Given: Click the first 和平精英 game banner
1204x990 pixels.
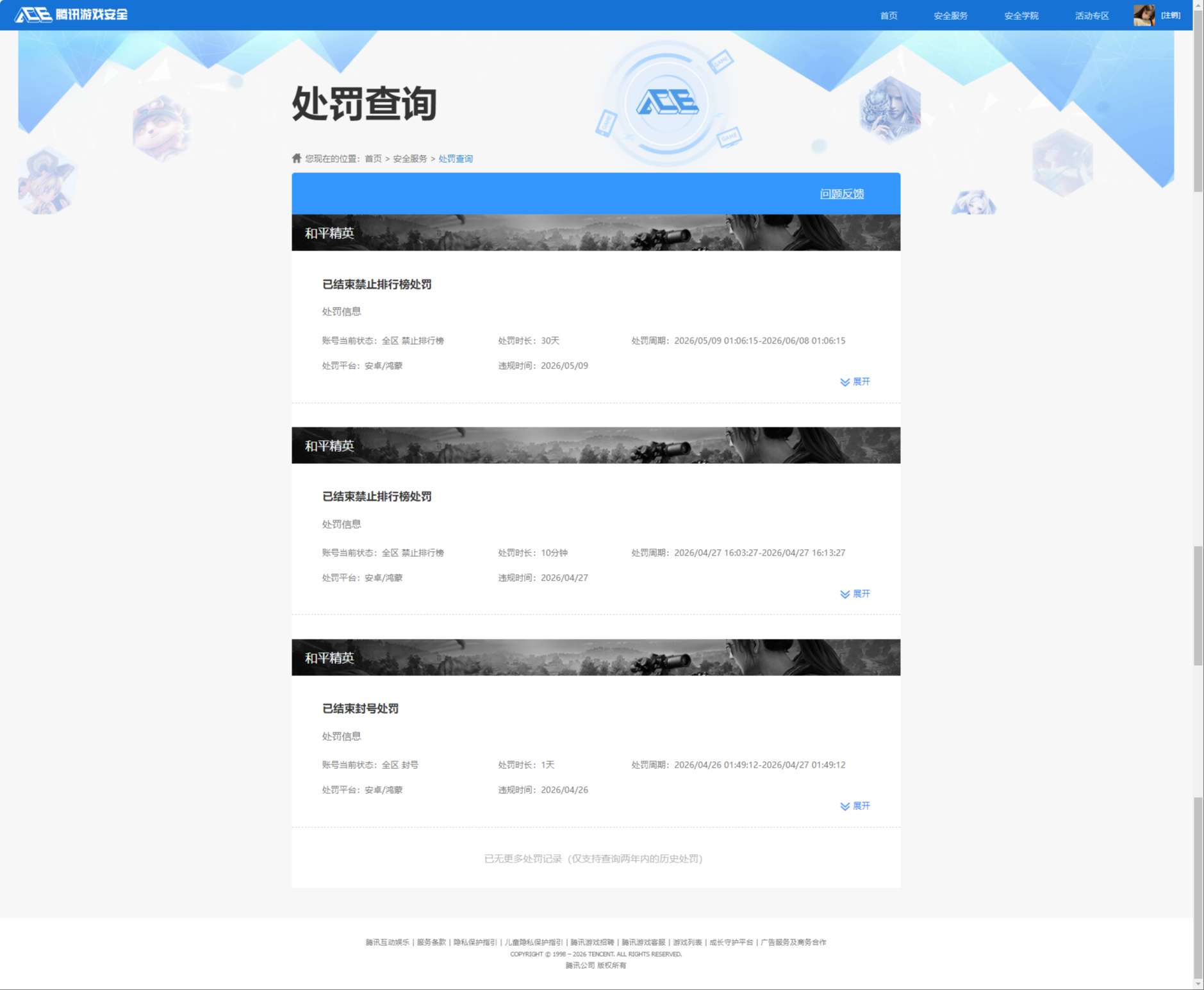Looking at the screenshot, I should 596,233.
